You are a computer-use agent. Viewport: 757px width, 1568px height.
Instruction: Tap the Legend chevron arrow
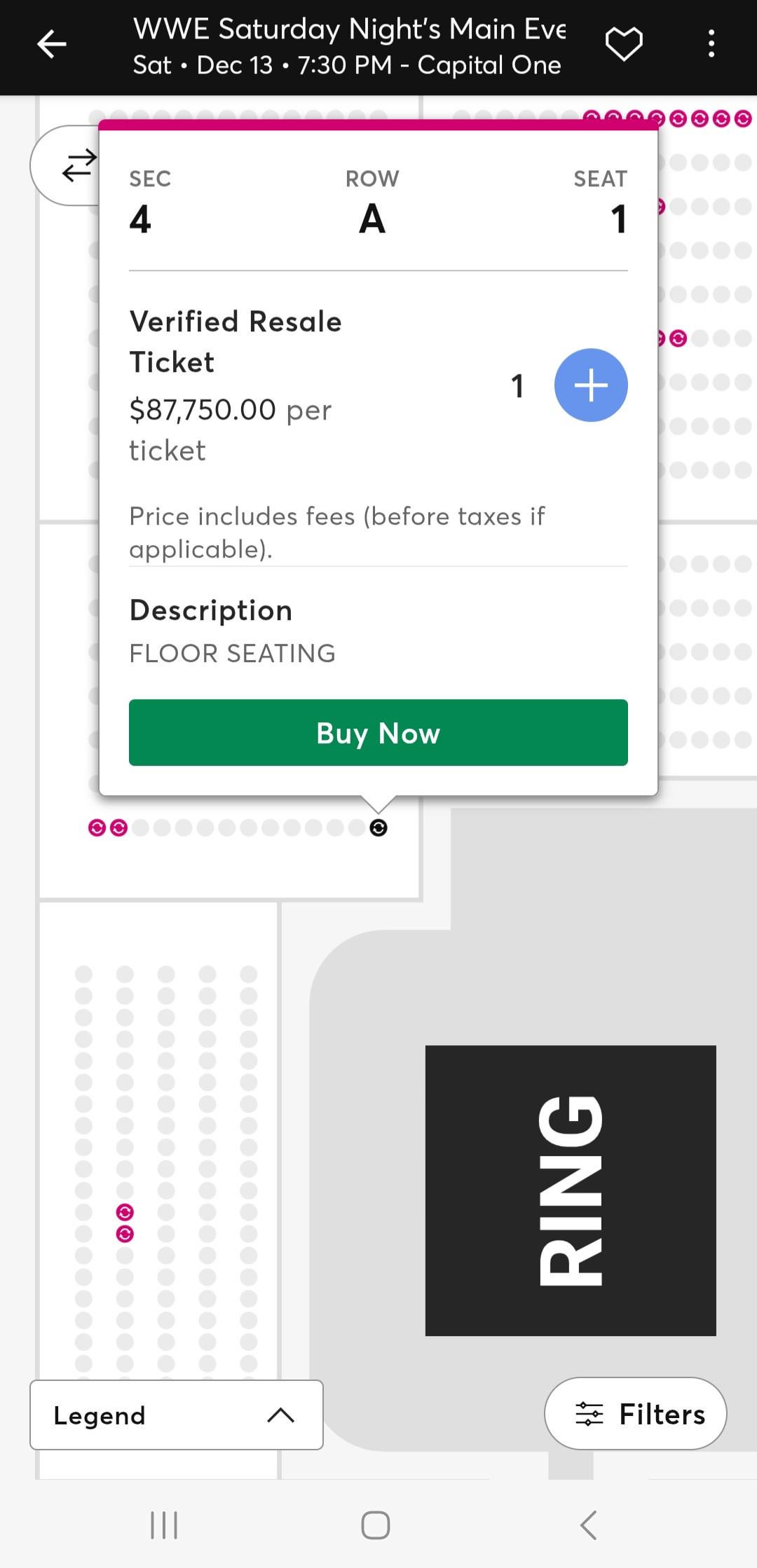click(x=280, y=1415)
